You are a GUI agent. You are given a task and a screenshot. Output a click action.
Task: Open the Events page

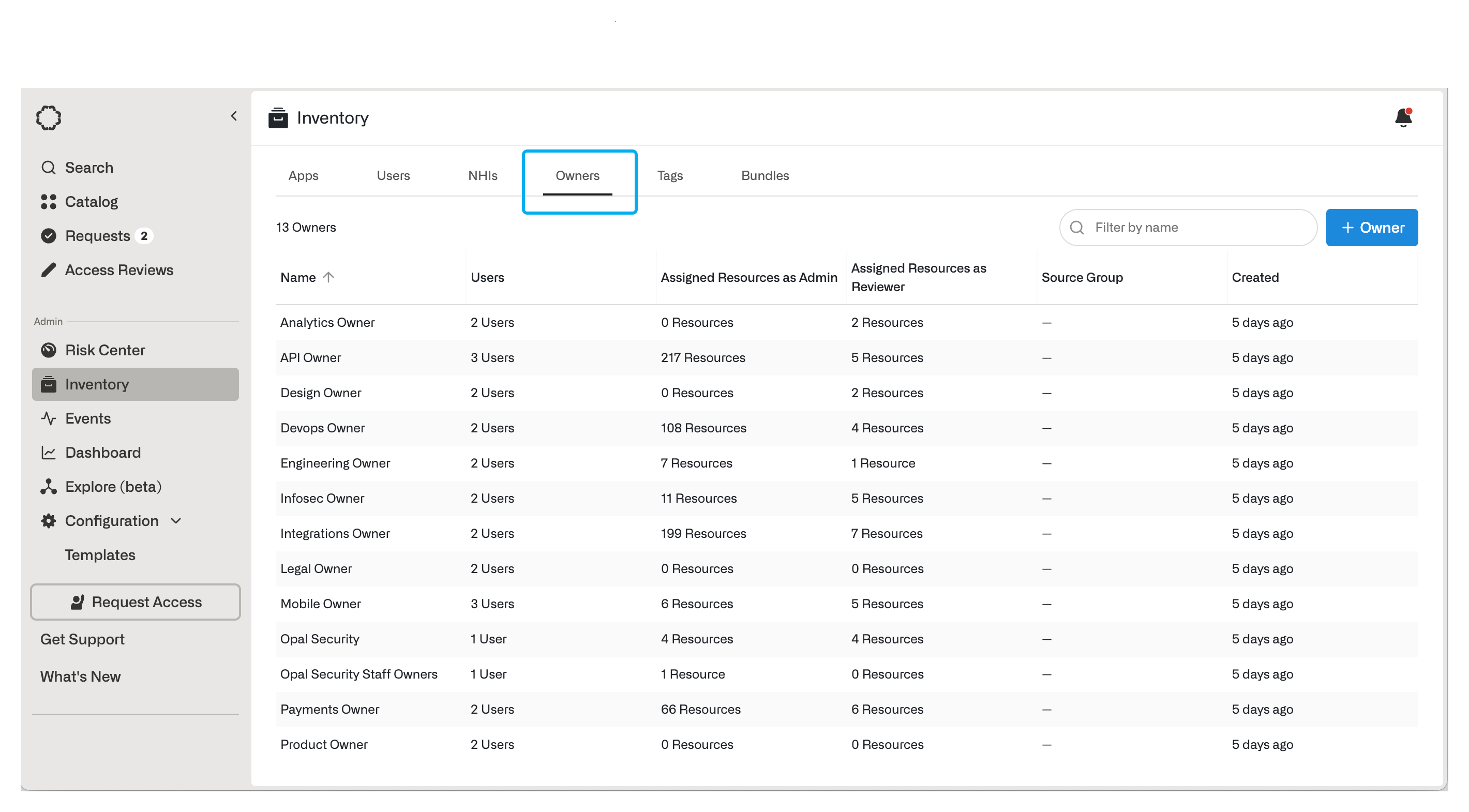pyautogui.click(x=88, y=418)
